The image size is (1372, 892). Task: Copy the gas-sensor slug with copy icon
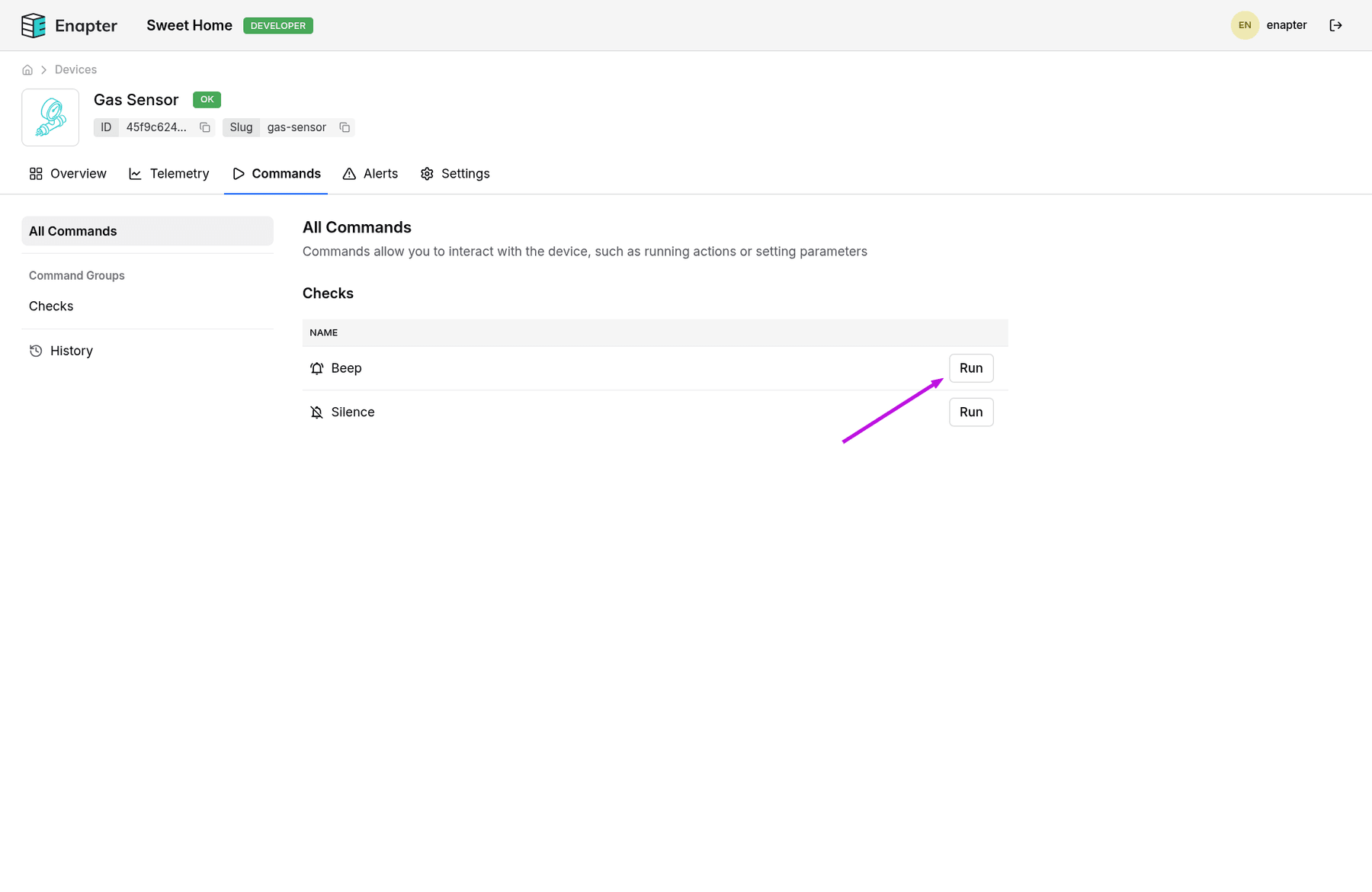(345, 127)
